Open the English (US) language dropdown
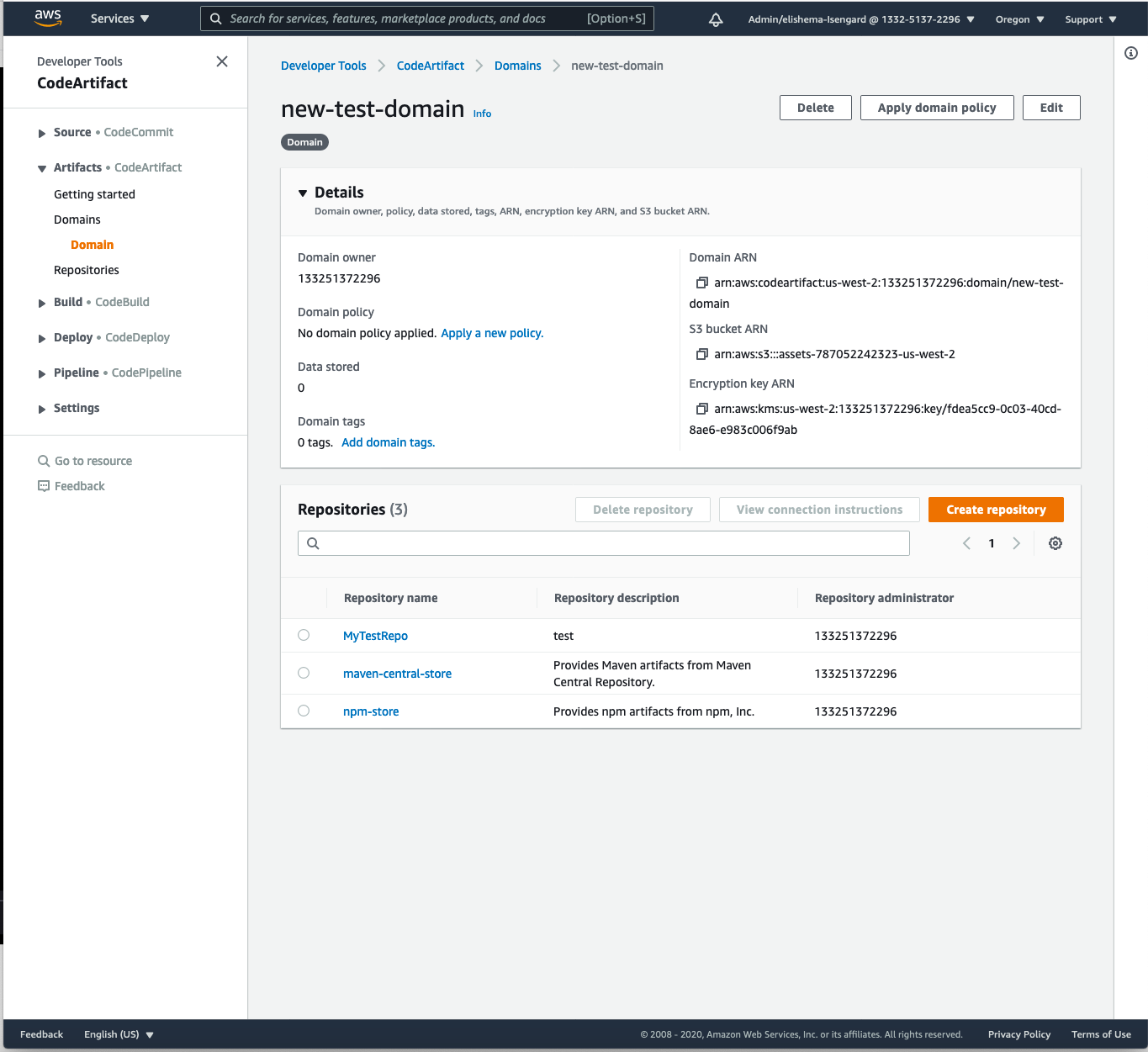This screenshot has width=1148, height=1052. click(x=119, y=1034)
